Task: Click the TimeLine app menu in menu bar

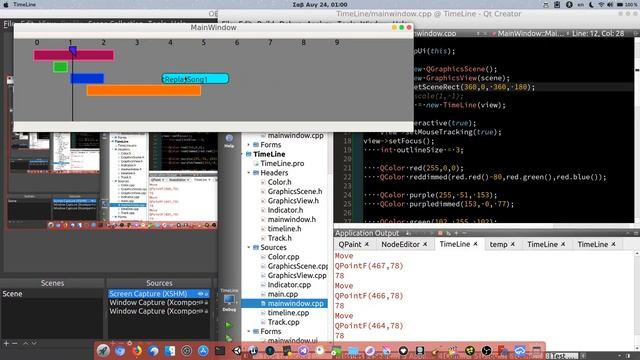Action: [x=24, y=4]
